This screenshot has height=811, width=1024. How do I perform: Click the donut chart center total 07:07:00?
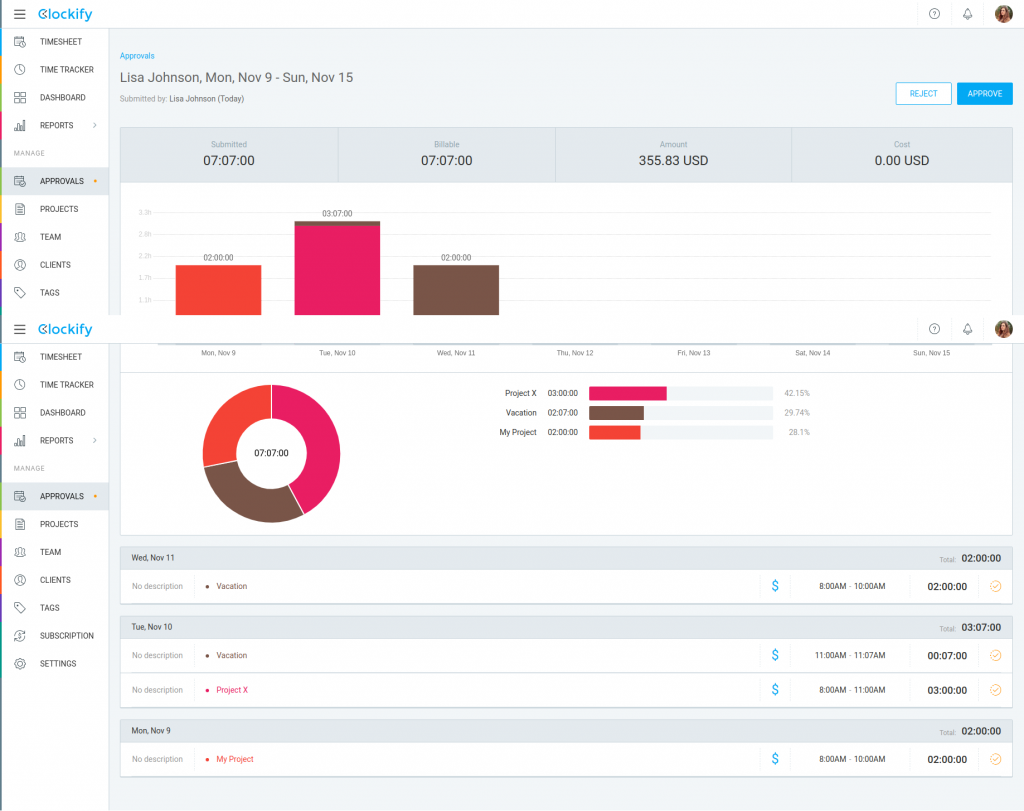tap(271, 453)
